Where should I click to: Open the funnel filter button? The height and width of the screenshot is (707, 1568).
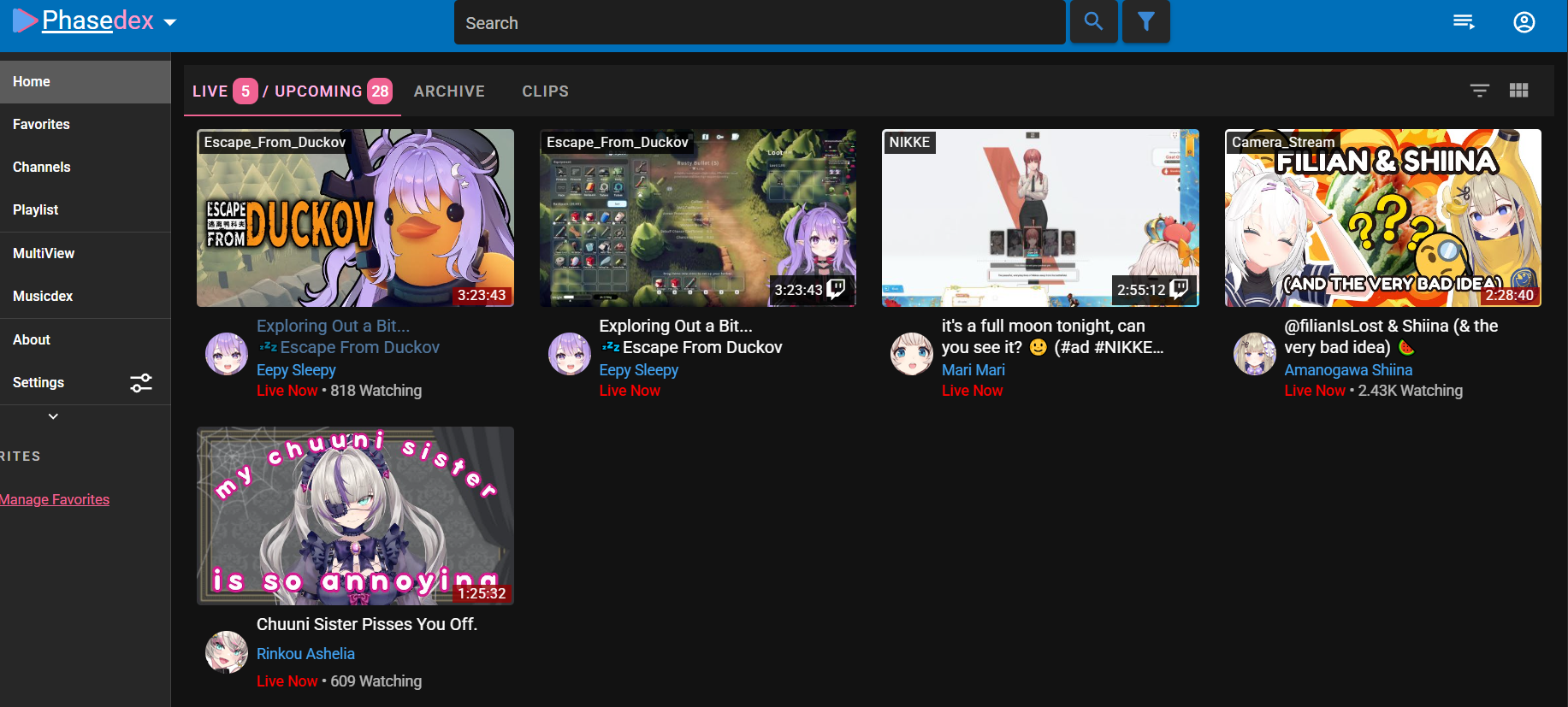1145,21
